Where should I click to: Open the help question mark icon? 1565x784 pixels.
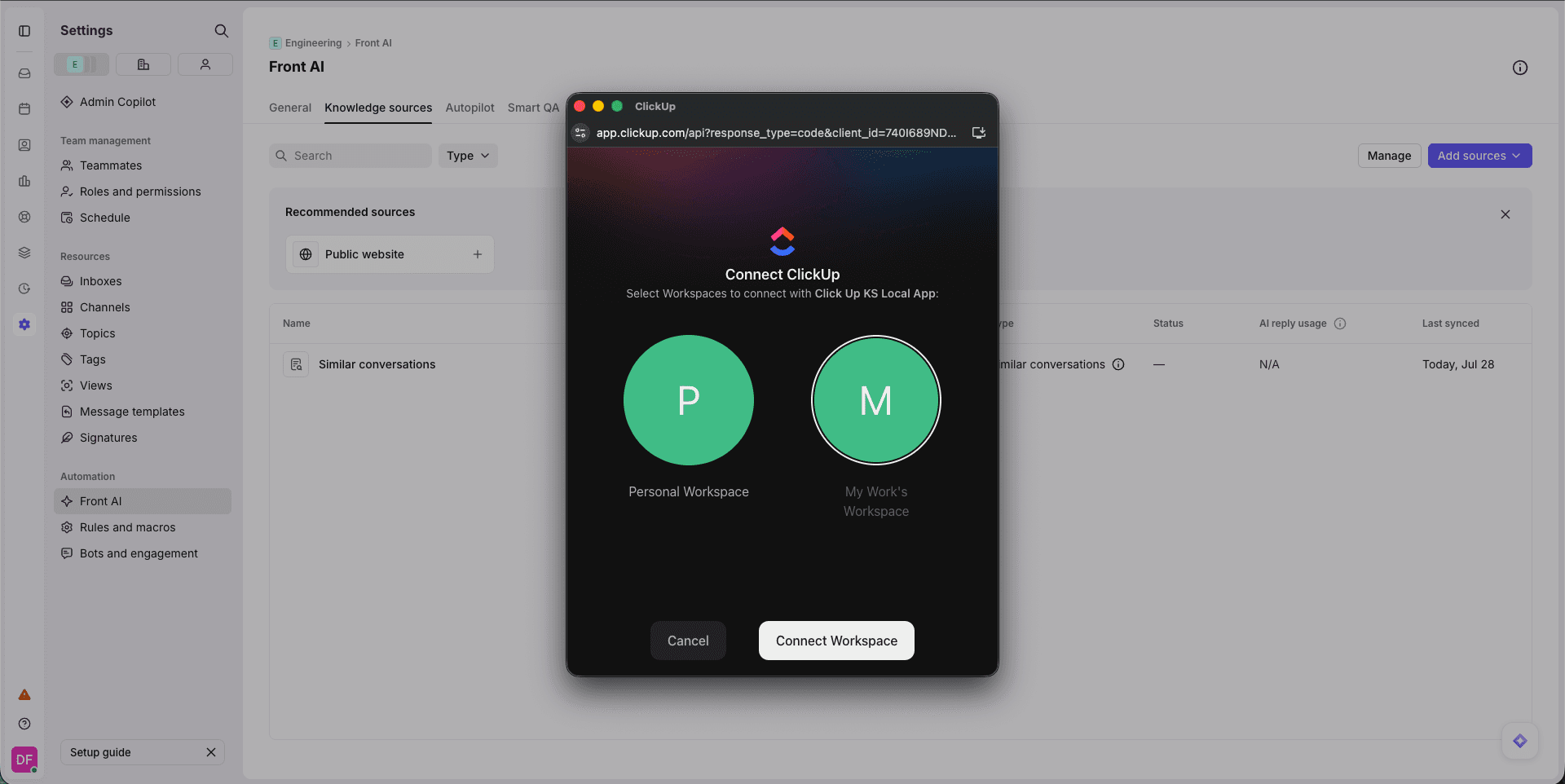click(x=24, y=724)
